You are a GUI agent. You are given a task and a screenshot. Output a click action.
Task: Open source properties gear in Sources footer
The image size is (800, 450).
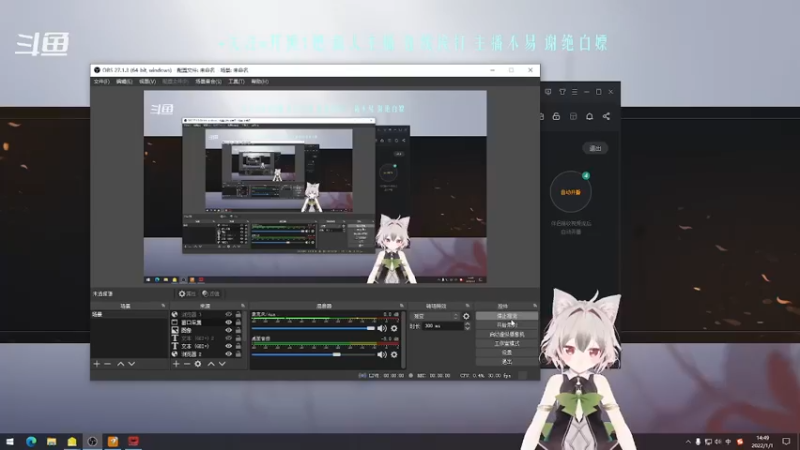198,364
